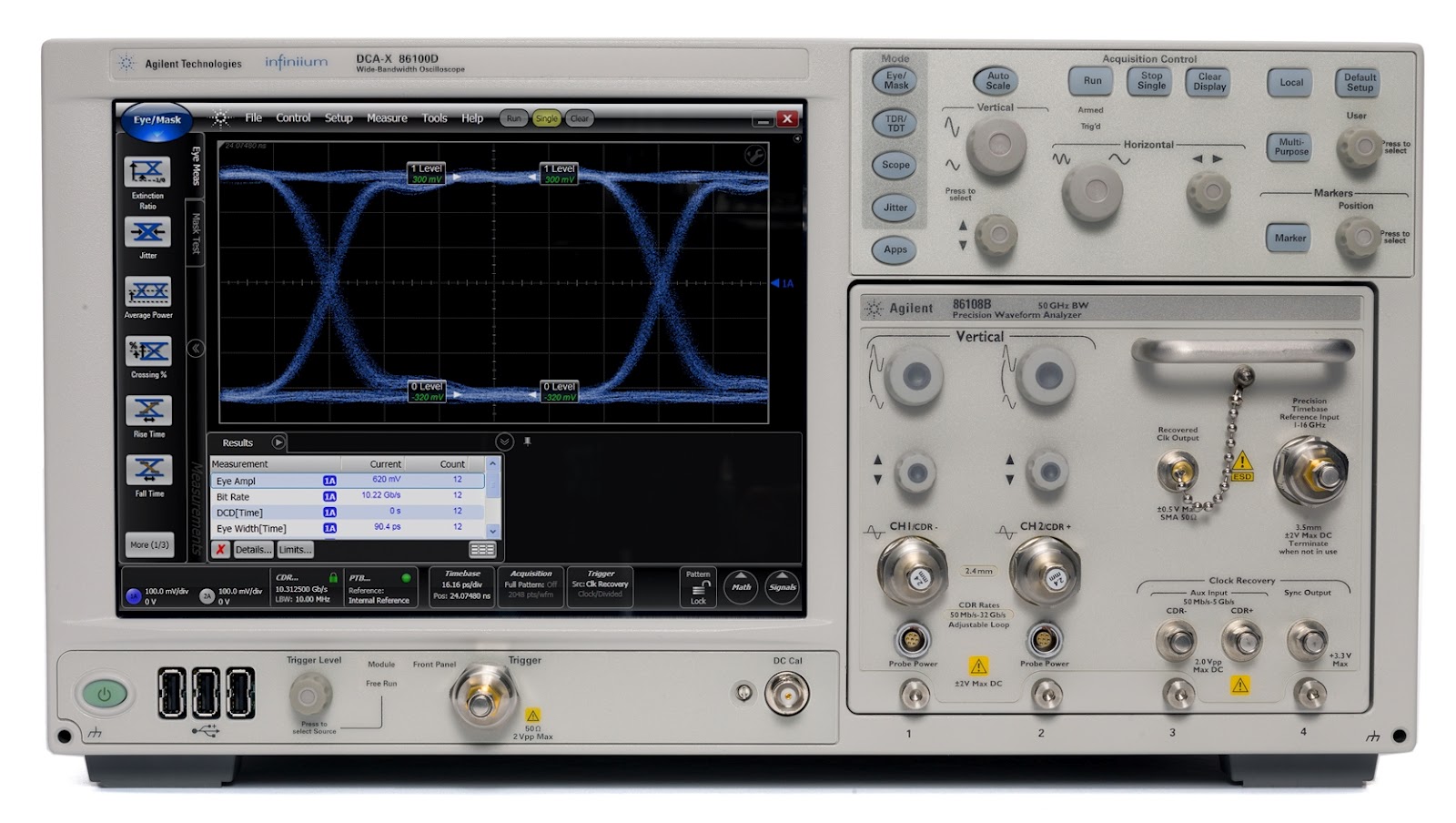Open the Tools menu
This screenshot has width=1456, height=823.
click(x=434, y=118)
